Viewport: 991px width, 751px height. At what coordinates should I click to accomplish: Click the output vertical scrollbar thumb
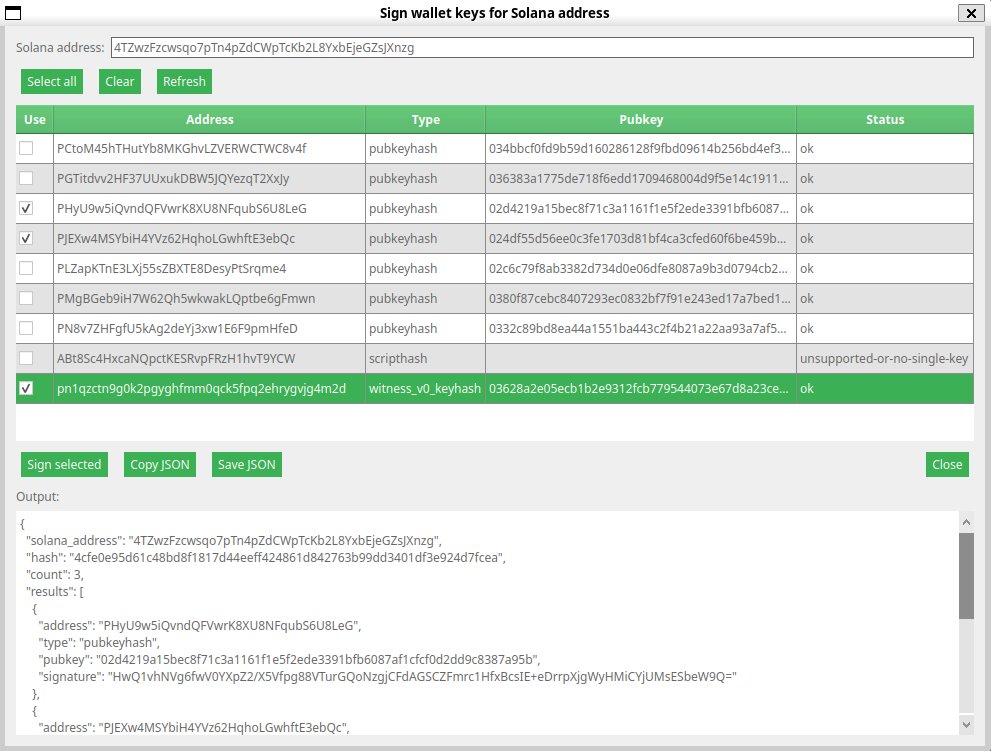[x=966, y=576]
